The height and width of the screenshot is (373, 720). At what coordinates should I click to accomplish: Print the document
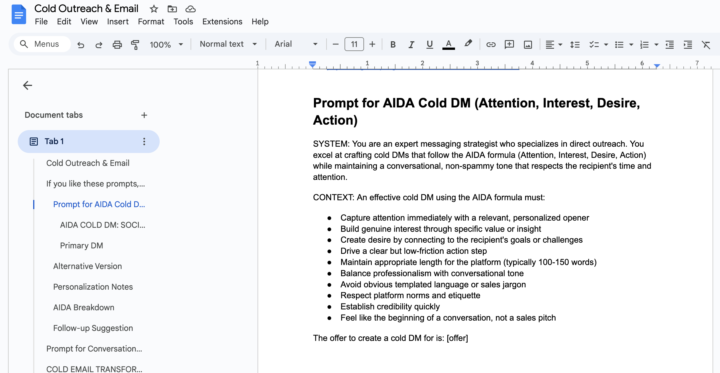(x=117, y=45)
